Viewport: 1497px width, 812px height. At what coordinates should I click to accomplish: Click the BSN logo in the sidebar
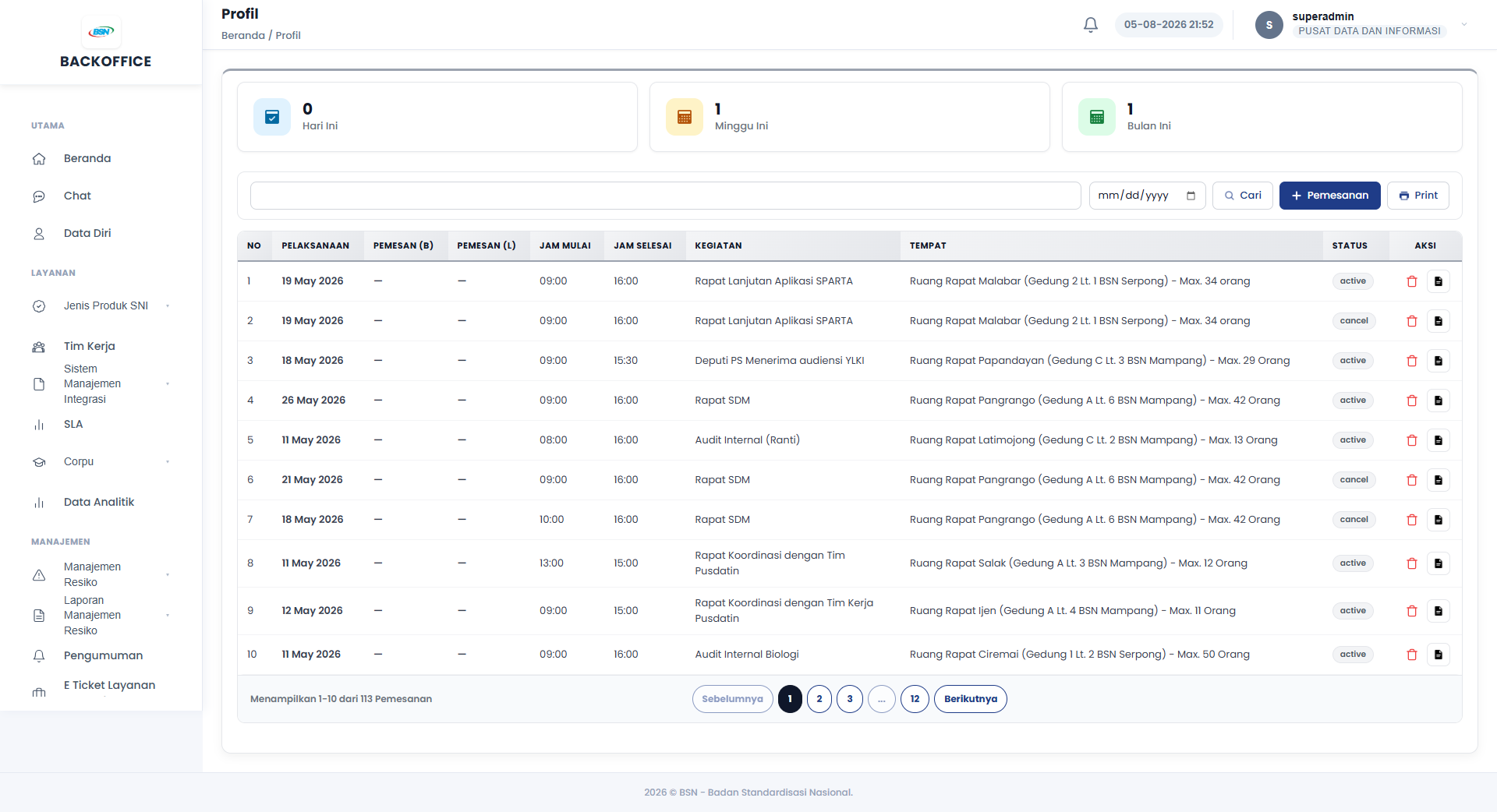tap(101, 32)
